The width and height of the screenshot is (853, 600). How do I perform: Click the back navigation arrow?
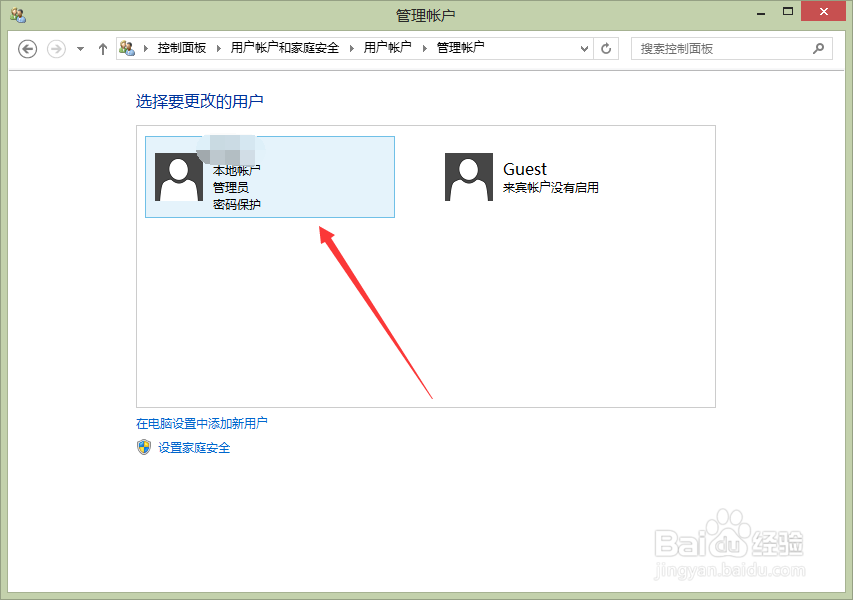click(x=27, y=48)
